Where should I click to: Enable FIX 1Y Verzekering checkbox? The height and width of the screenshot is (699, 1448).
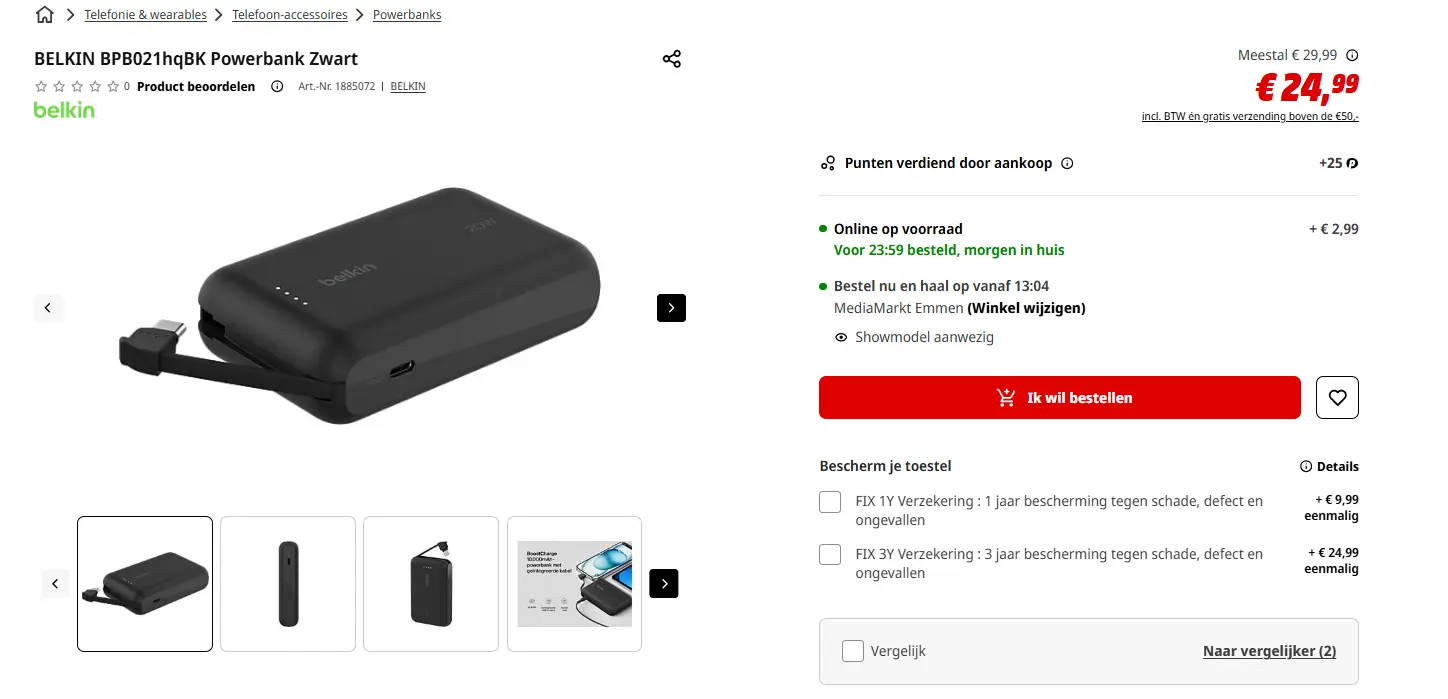[830, 502]
